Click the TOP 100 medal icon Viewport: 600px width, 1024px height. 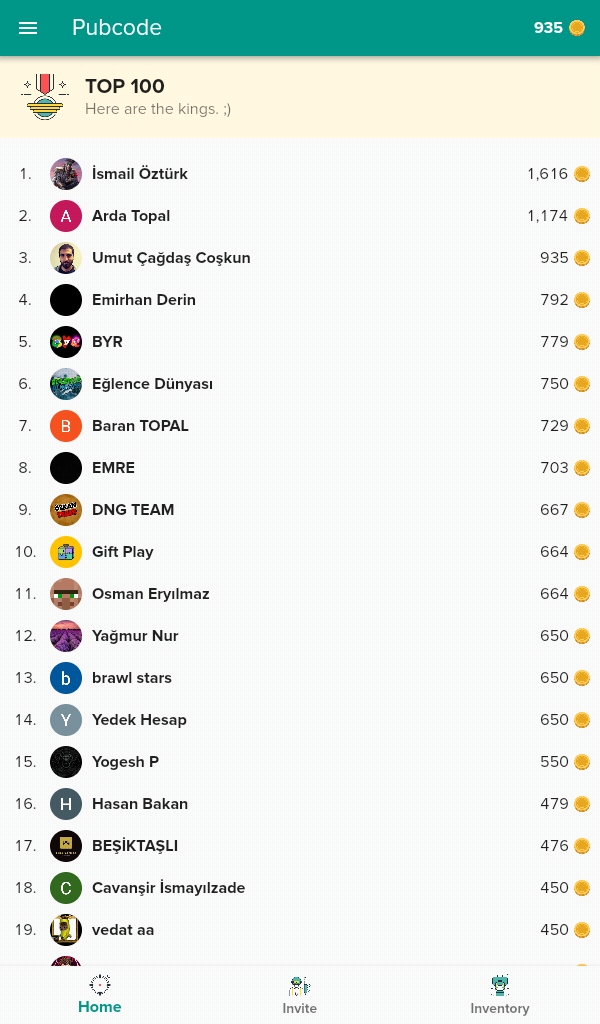click(x=44, y=97)
